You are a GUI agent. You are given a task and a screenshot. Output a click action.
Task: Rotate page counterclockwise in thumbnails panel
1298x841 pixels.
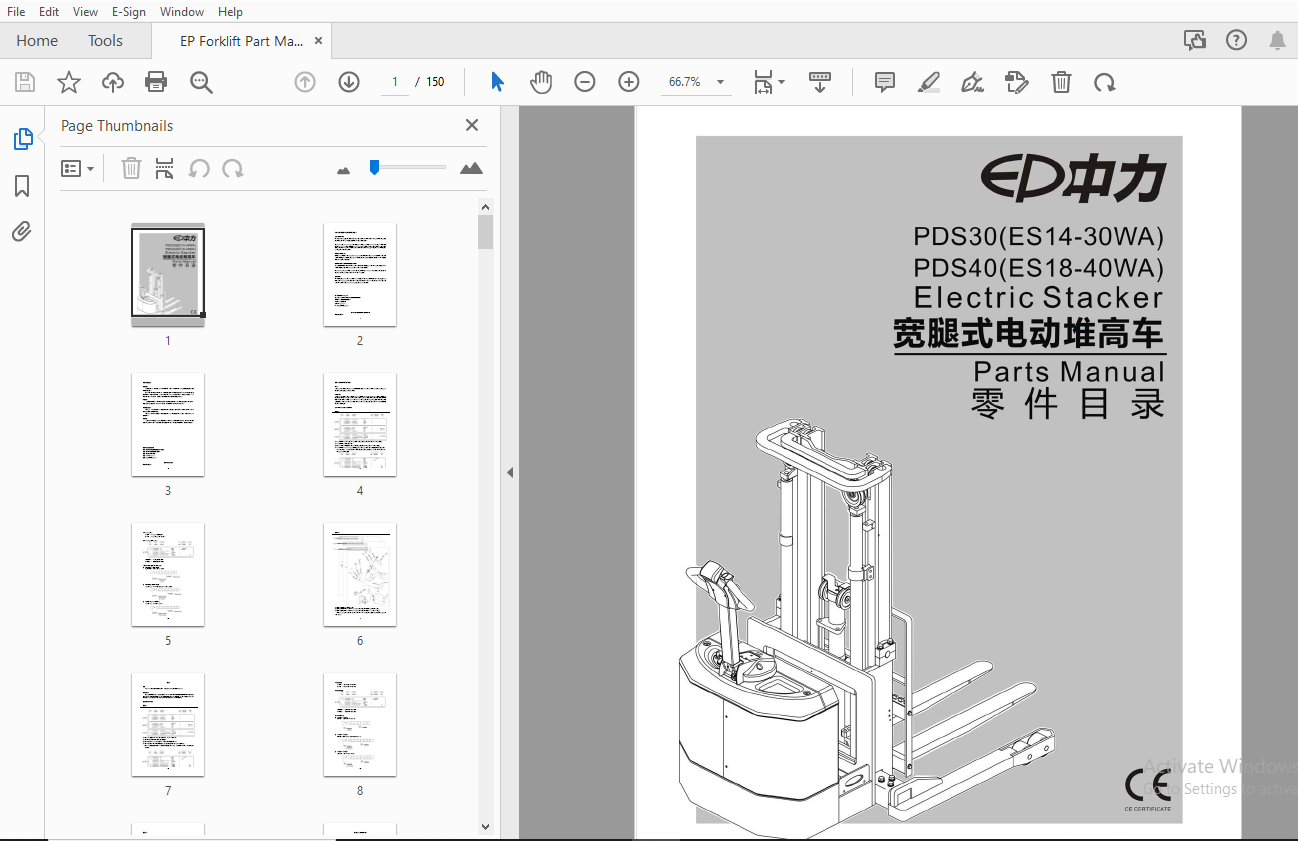click(x=199, y=168)
